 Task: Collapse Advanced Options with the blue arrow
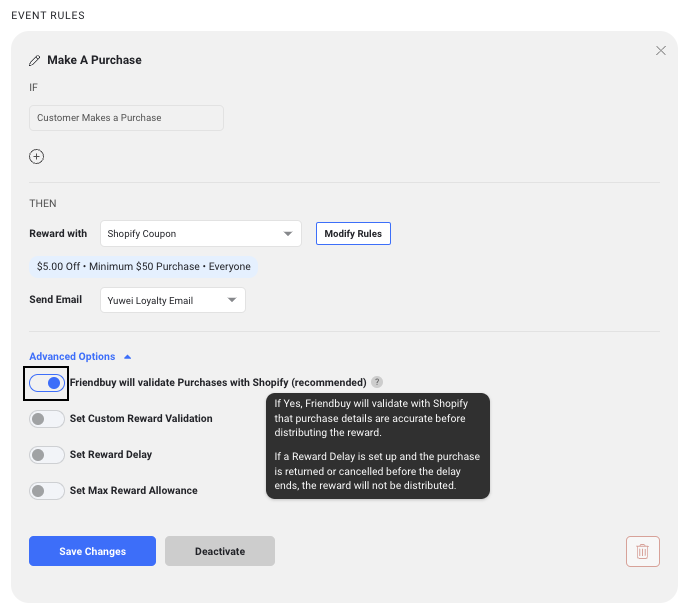(128, 357)
